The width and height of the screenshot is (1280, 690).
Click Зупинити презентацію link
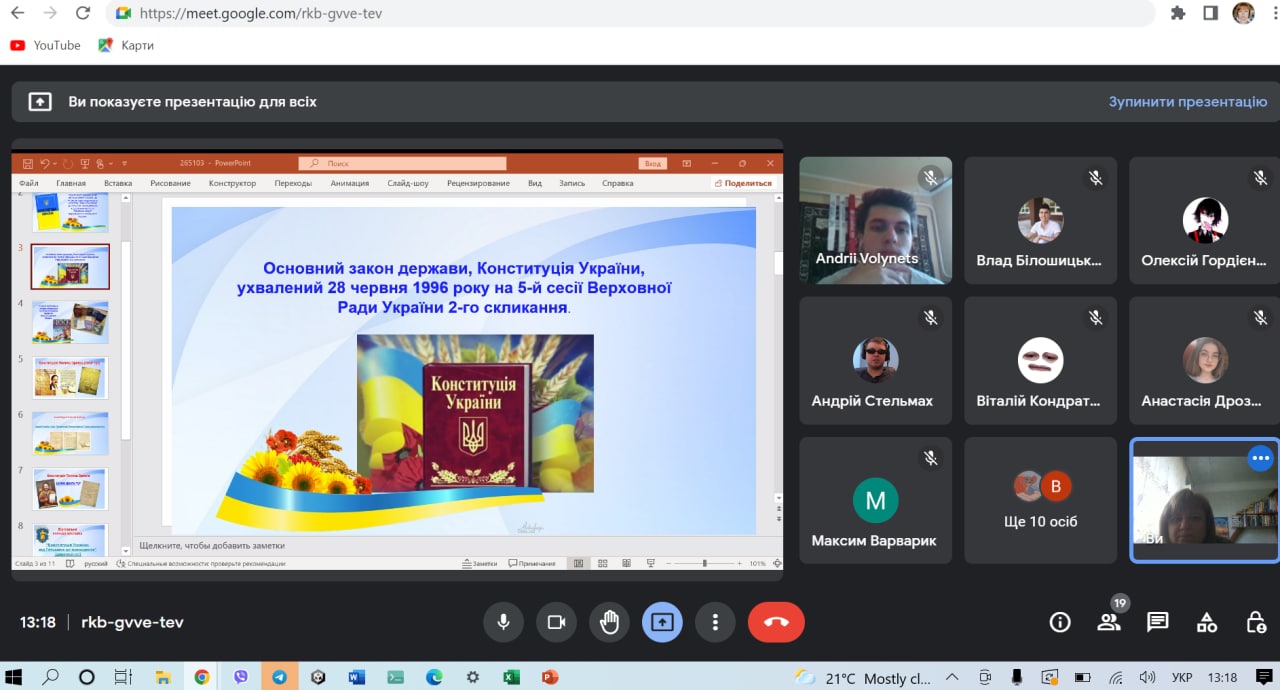[1187, 102]
